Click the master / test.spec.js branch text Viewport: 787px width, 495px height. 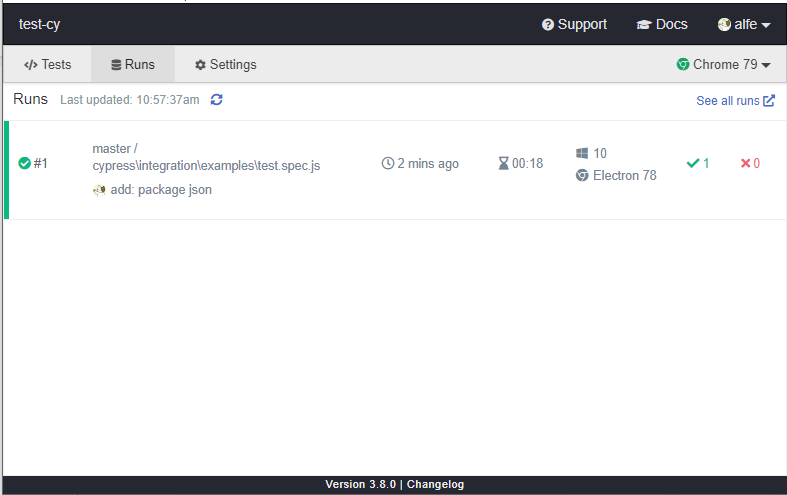pyautogui.click(x=206, y=157)
